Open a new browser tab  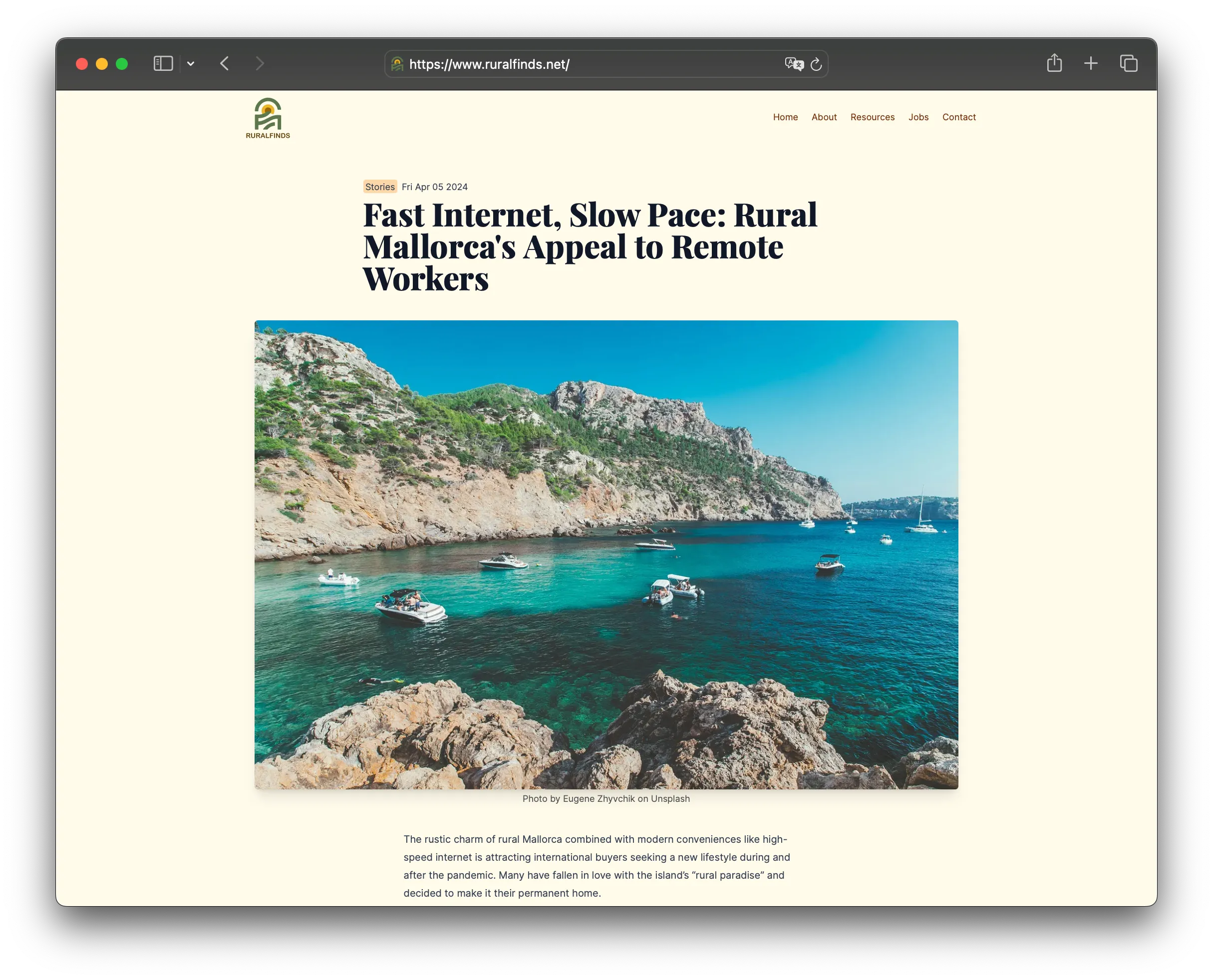tap(1091, 63)
